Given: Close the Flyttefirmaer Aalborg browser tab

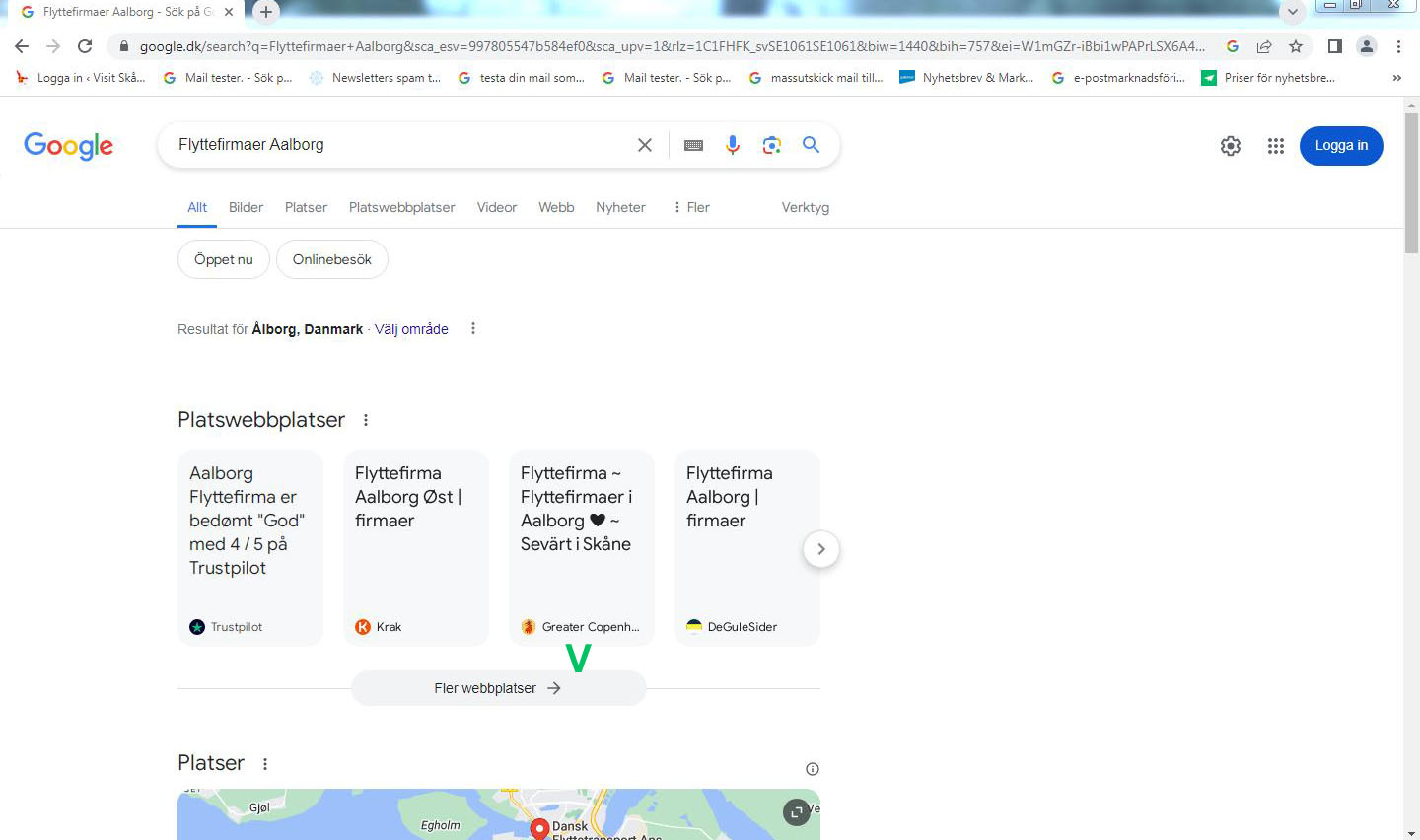Looking at the screenshot, I should point(229,12).
